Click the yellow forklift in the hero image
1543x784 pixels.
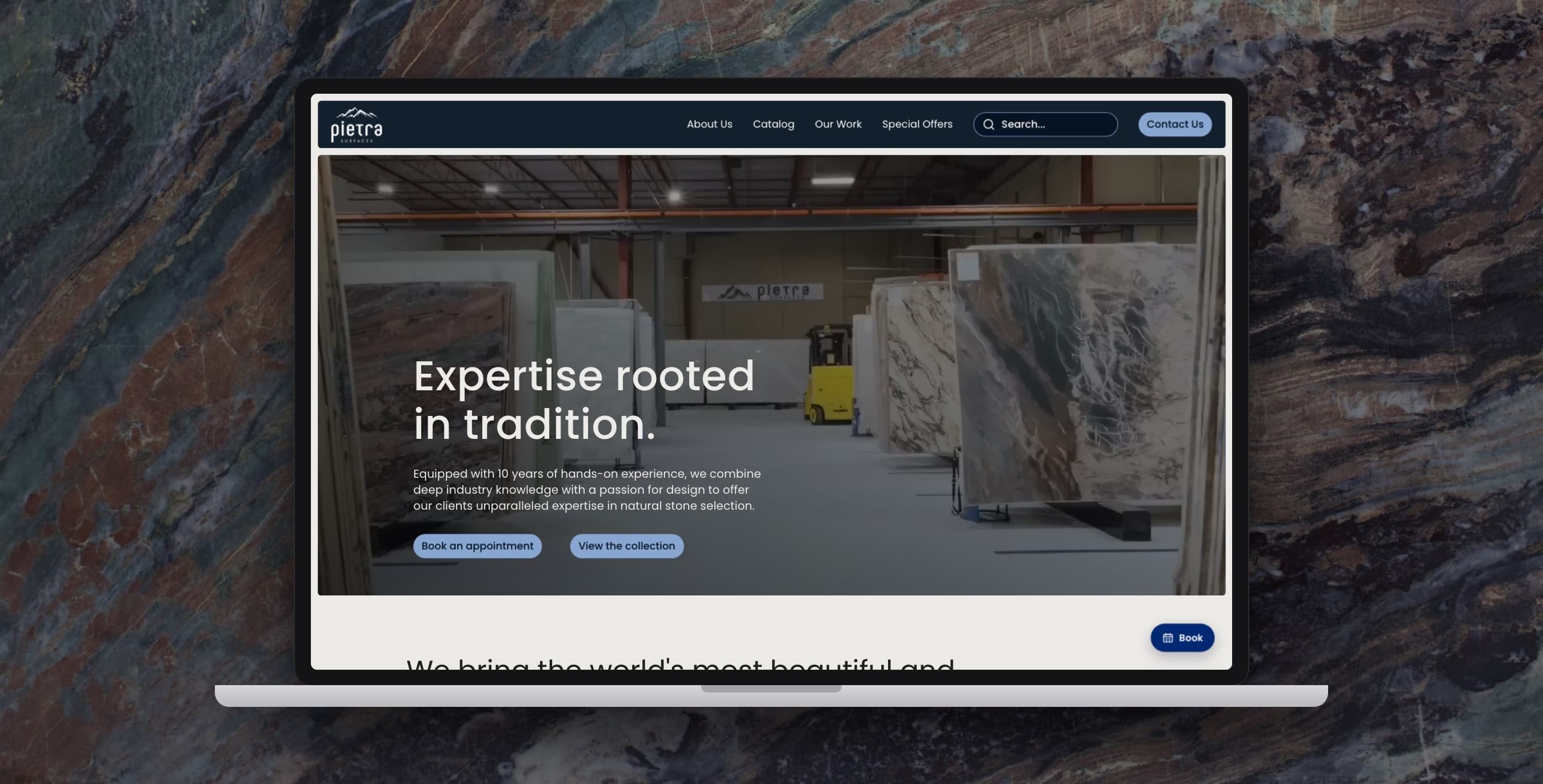pyautogui.click(x=830, y=375)
